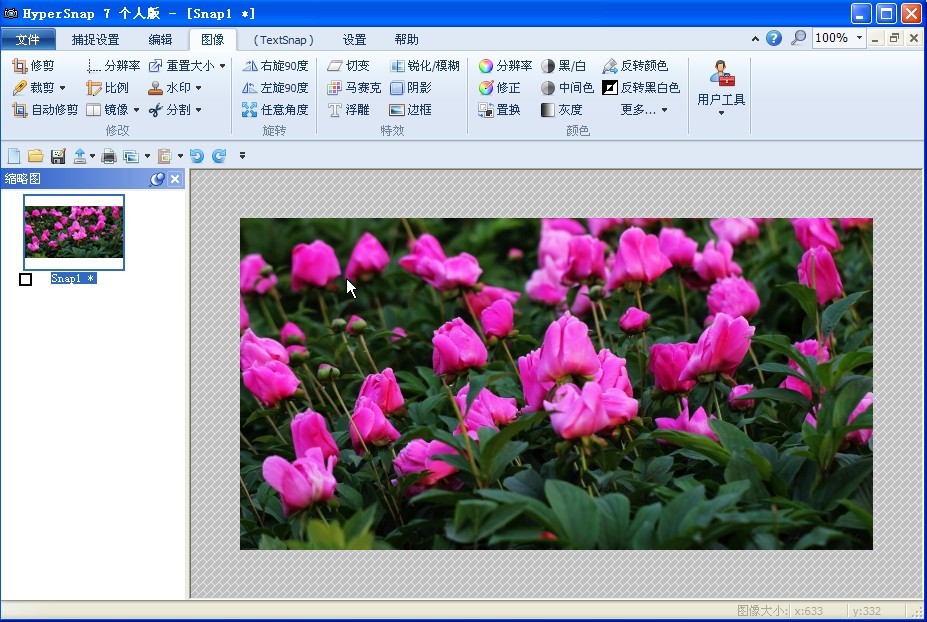Open the 文件 file menu

point(28,40)
